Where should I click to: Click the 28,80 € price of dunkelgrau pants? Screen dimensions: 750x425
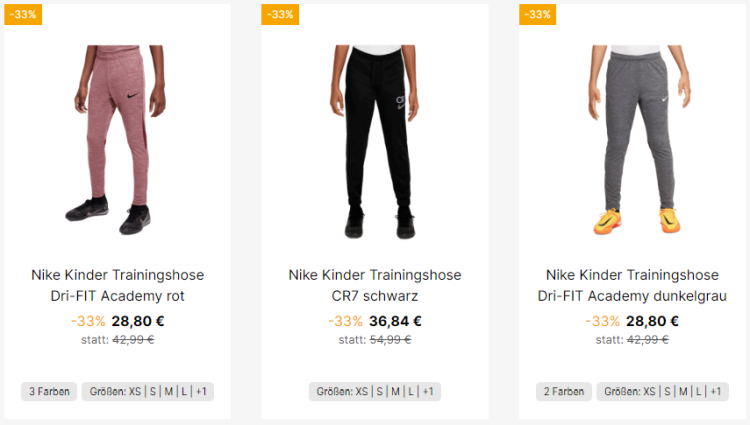(653, 321)
